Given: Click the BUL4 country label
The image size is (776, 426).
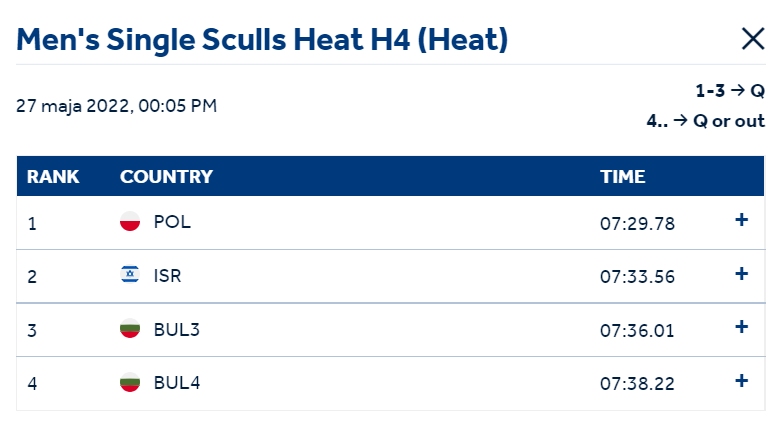Looking at the screenshot, I should (x=177, y=383).
